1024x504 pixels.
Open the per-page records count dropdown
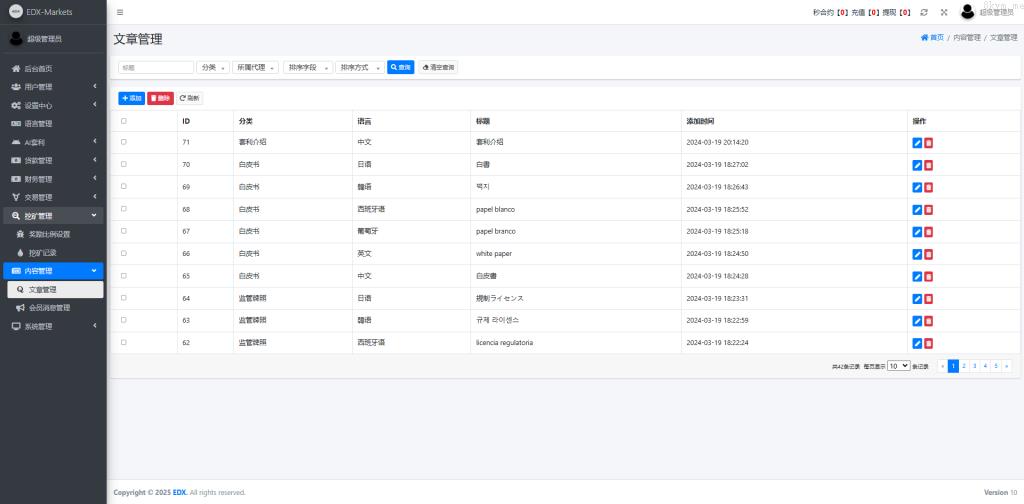(898, 366)
